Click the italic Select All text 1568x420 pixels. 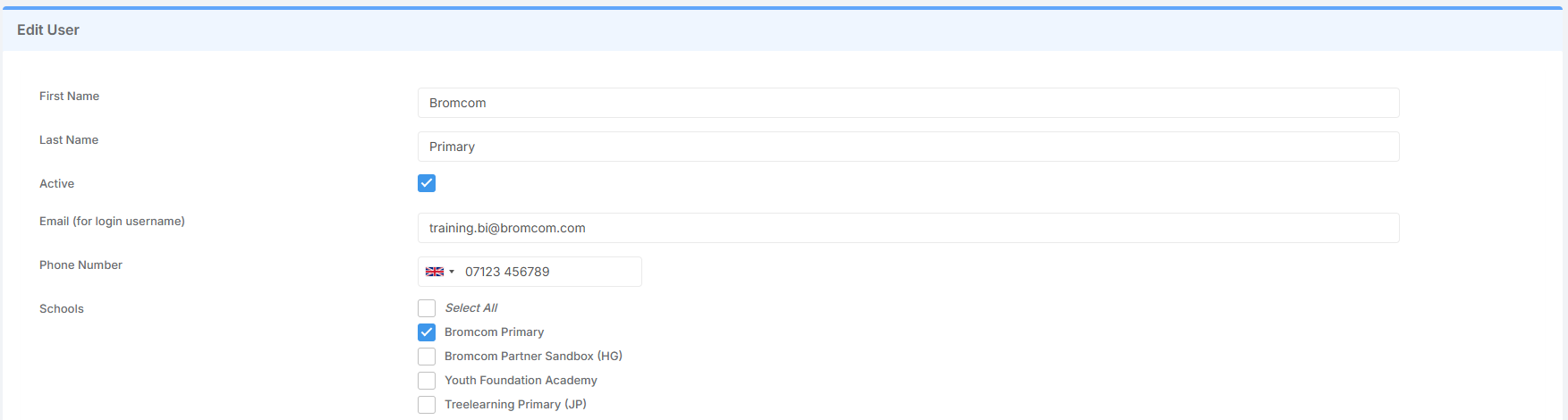471,308
